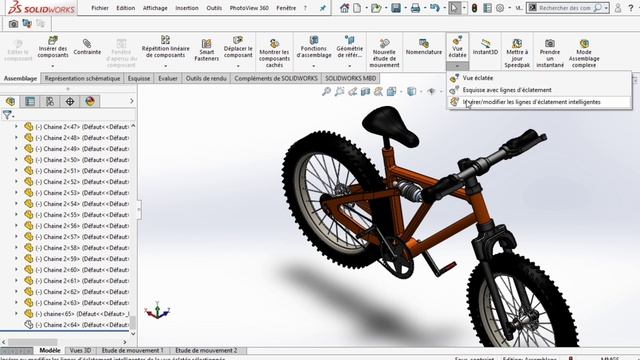
Task: Expand Vue éclatée dropdown arrow
Action: [x=457, y=66]
